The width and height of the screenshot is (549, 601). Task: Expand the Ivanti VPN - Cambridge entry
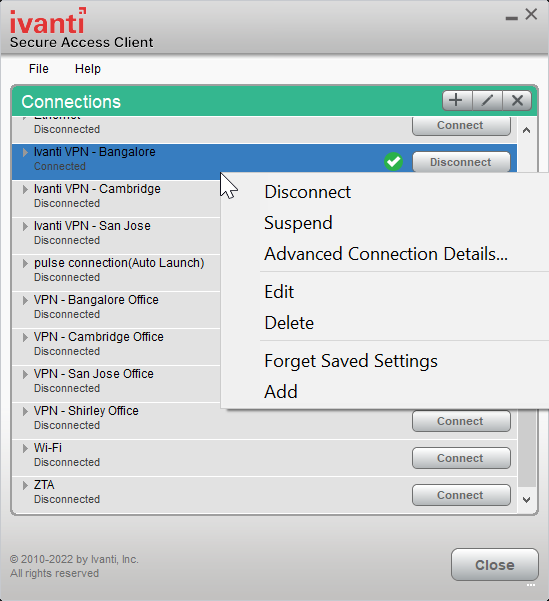click(25, 189)
